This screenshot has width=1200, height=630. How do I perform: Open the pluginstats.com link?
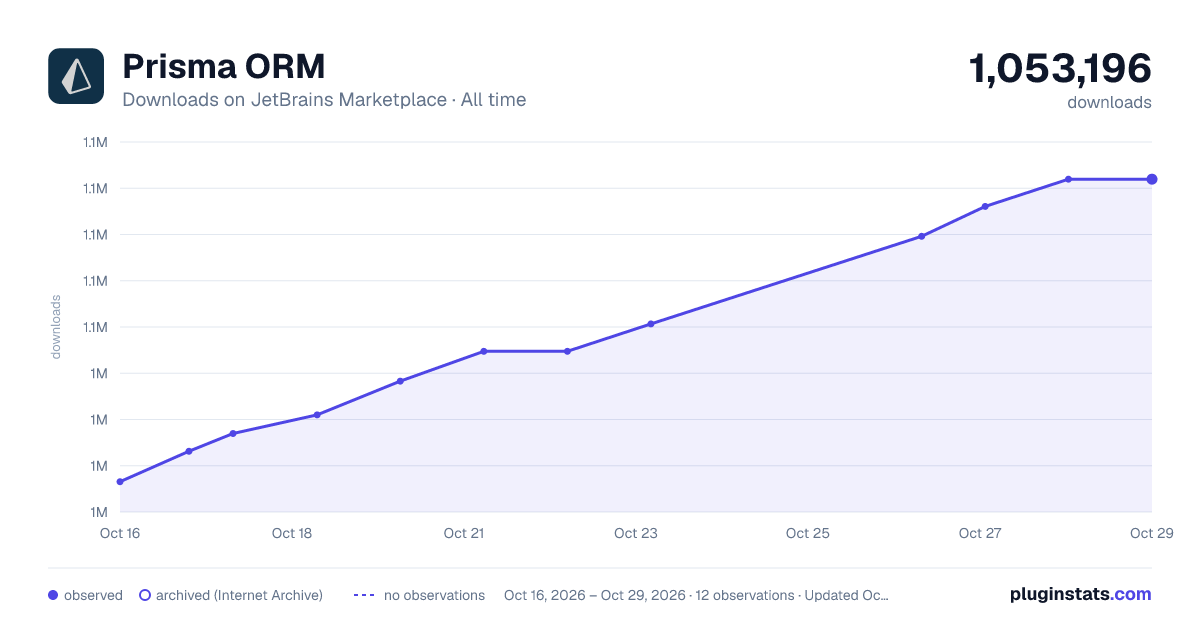click(x=1080, y=594)
